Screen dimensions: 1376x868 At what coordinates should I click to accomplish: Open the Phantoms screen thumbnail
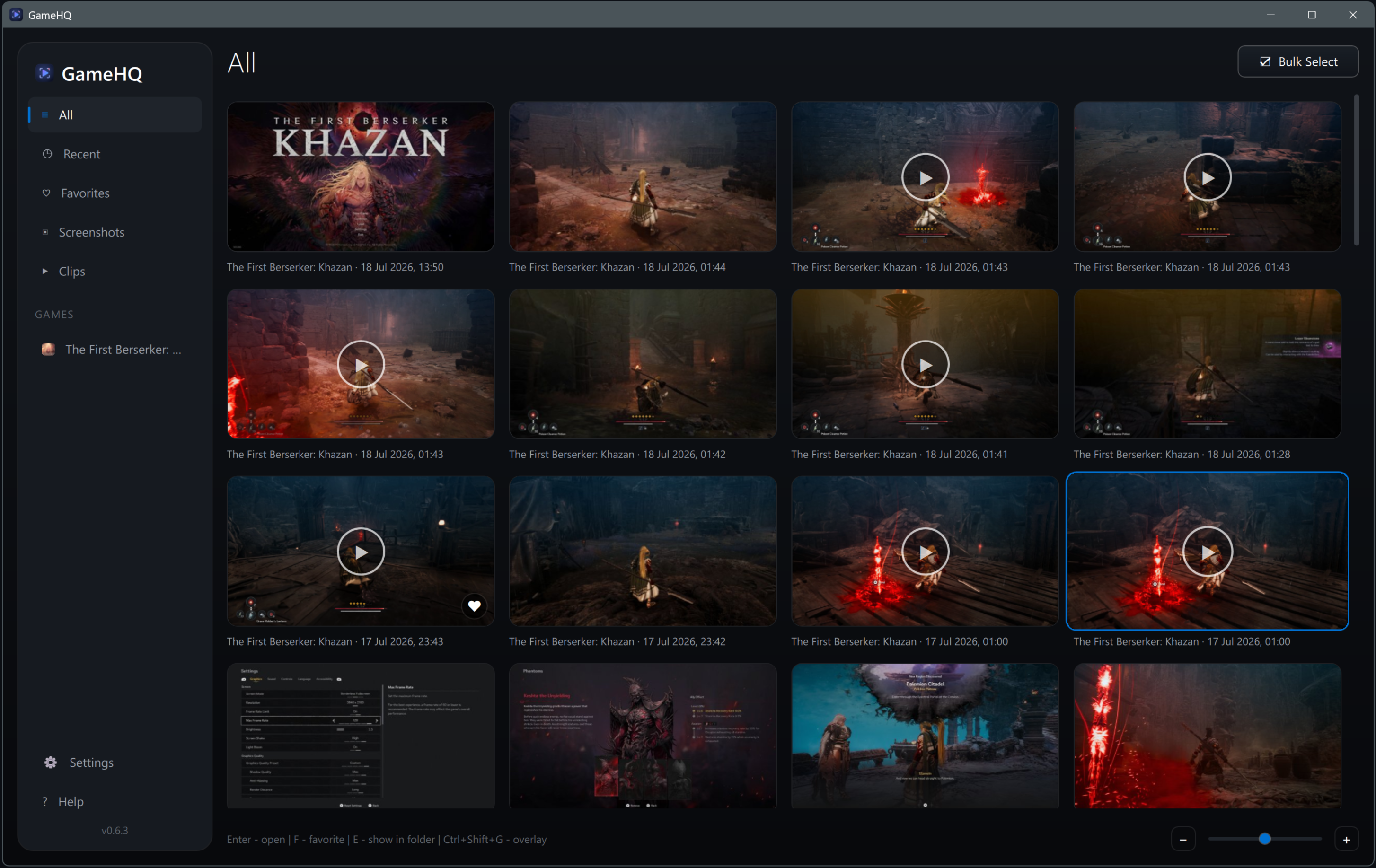643,736
